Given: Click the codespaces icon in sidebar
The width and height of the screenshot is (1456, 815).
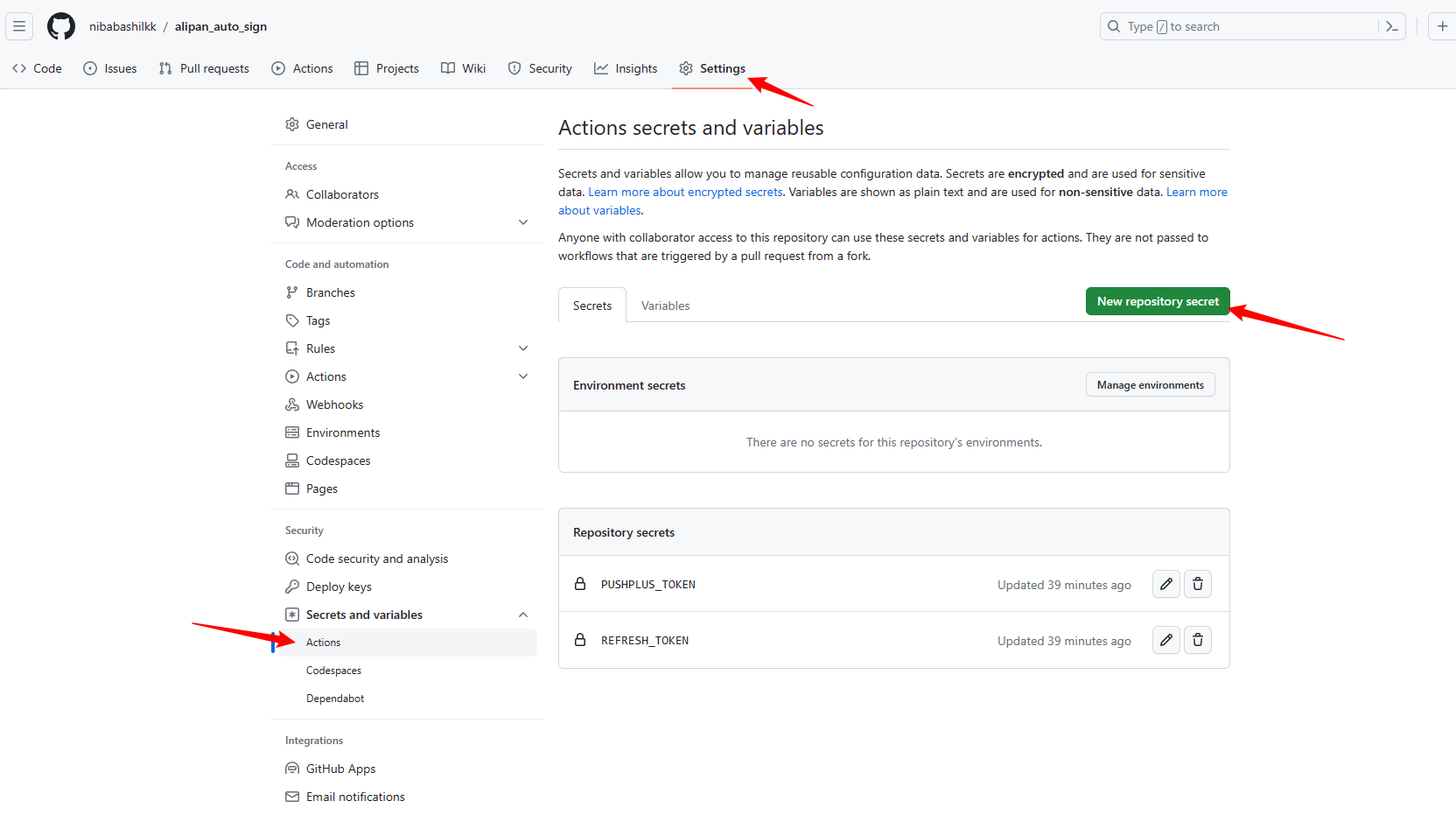Looking at the screenshot, I should point(292,460).
